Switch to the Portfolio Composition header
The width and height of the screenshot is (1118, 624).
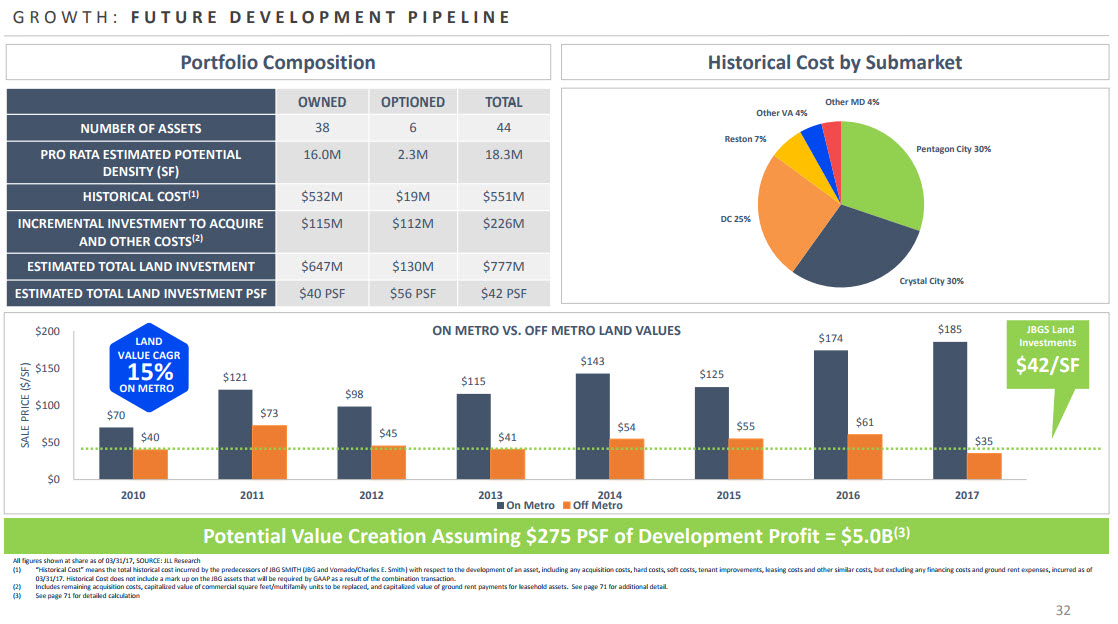point(277,62)
